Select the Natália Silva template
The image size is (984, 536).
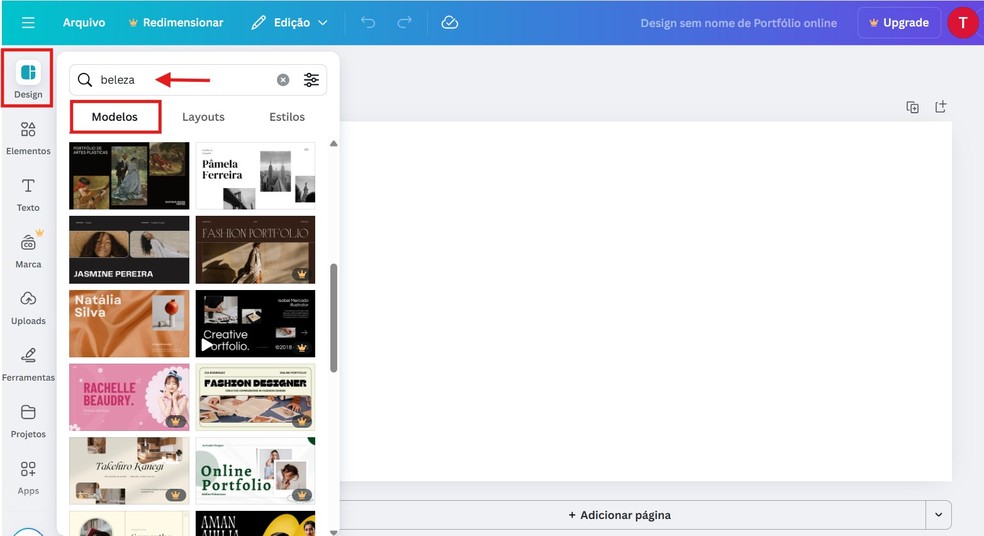[x=129, y=324]
